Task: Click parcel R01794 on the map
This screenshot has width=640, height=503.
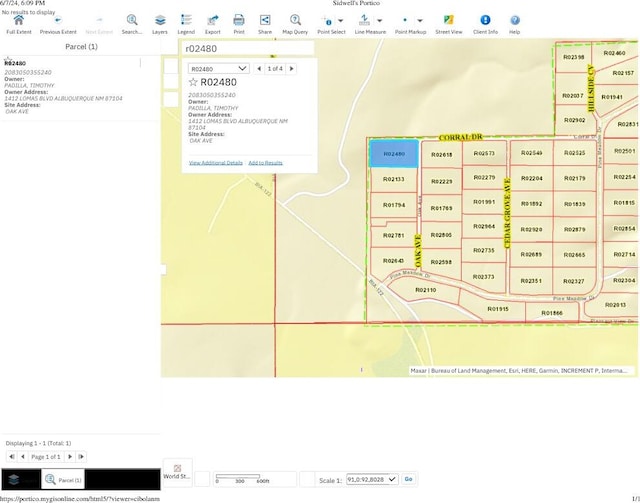Action: pyautogui.click(x=394, y=205)
